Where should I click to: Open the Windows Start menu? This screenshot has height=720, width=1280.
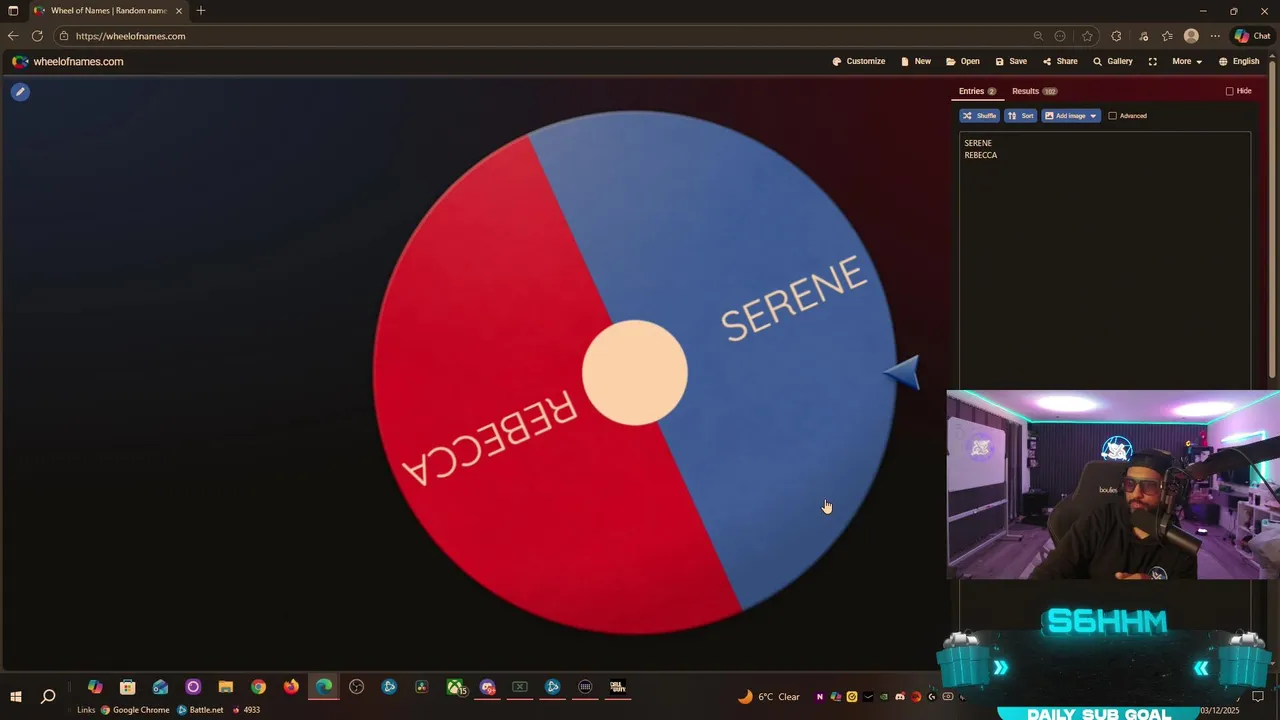tap(16, 696)
